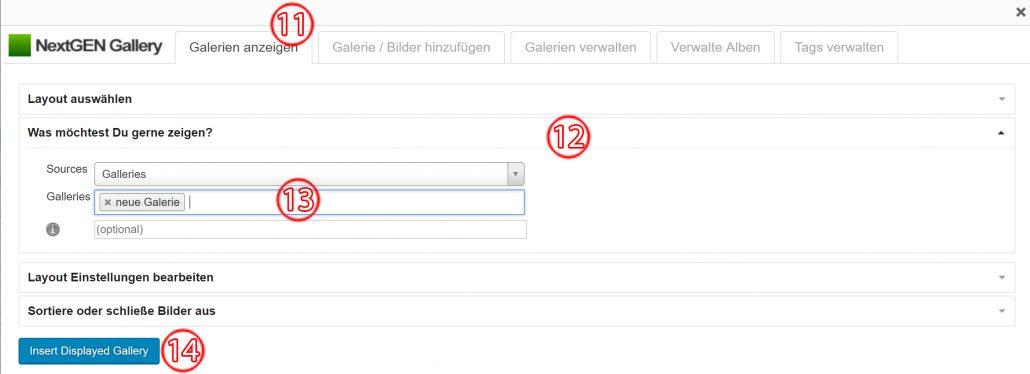The image size is (1030, 374).
Task: Click the Sources 'Galleries' combo box
Action: coord(309,174)
